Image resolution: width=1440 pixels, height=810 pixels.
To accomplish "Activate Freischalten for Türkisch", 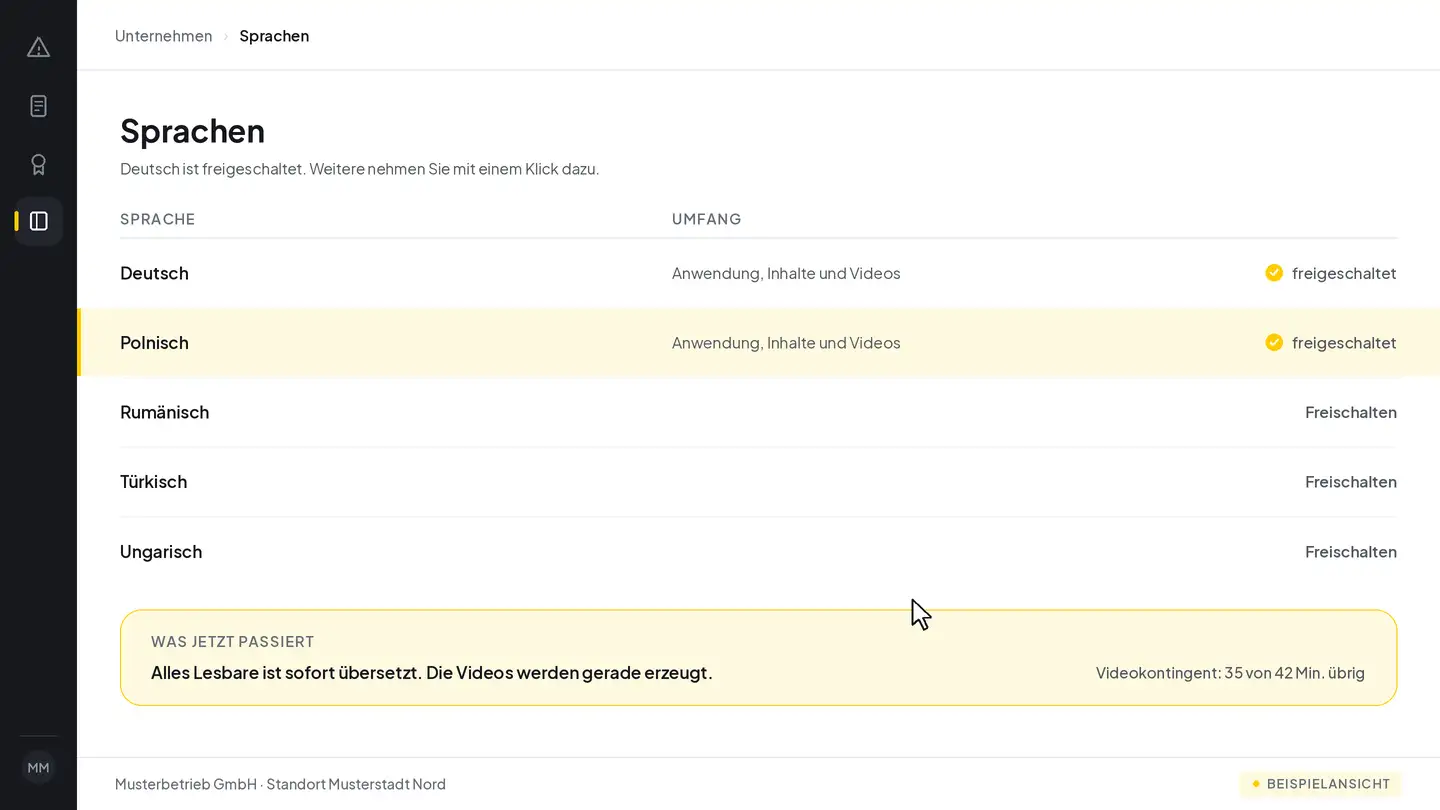I will [1351, 482].
